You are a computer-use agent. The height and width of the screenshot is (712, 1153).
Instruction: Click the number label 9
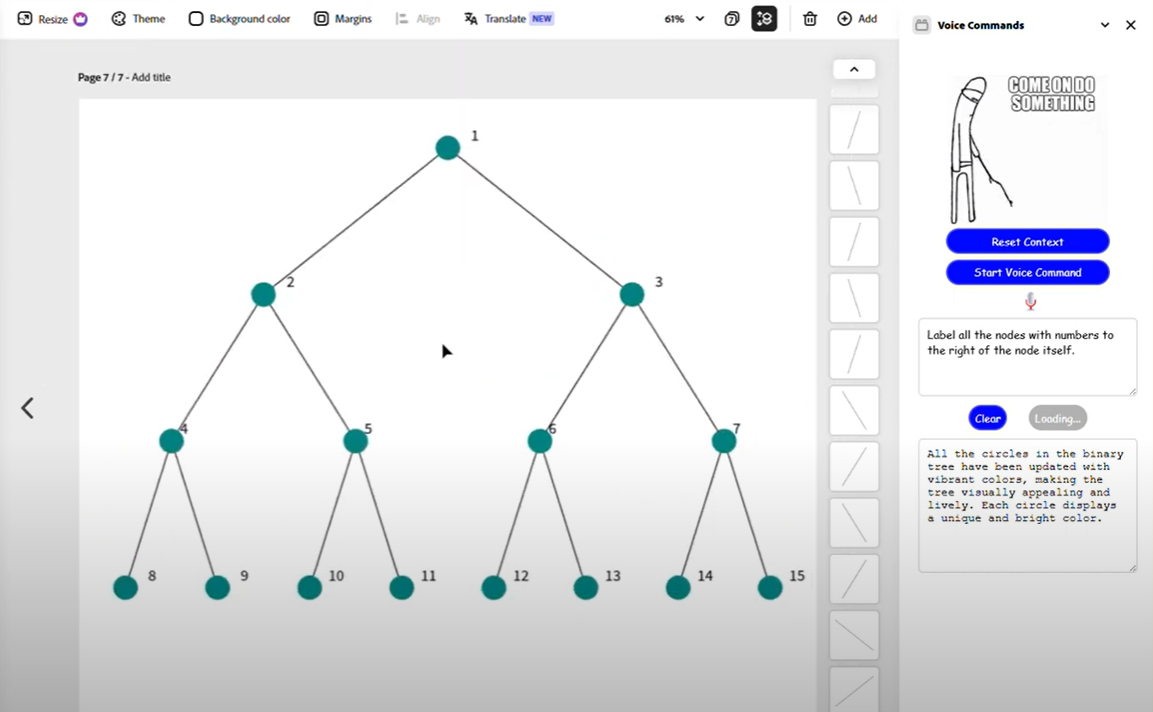pos(244,576)
